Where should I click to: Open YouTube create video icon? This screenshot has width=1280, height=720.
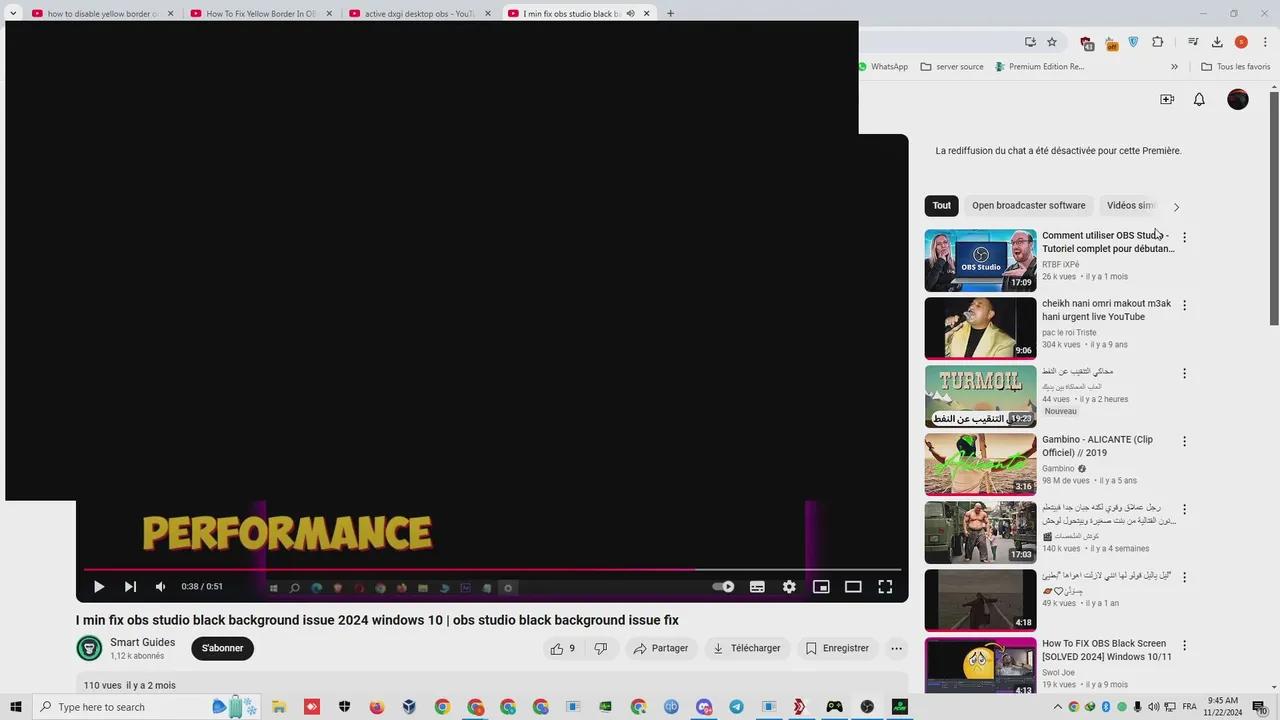click(x=1167, y=99)
